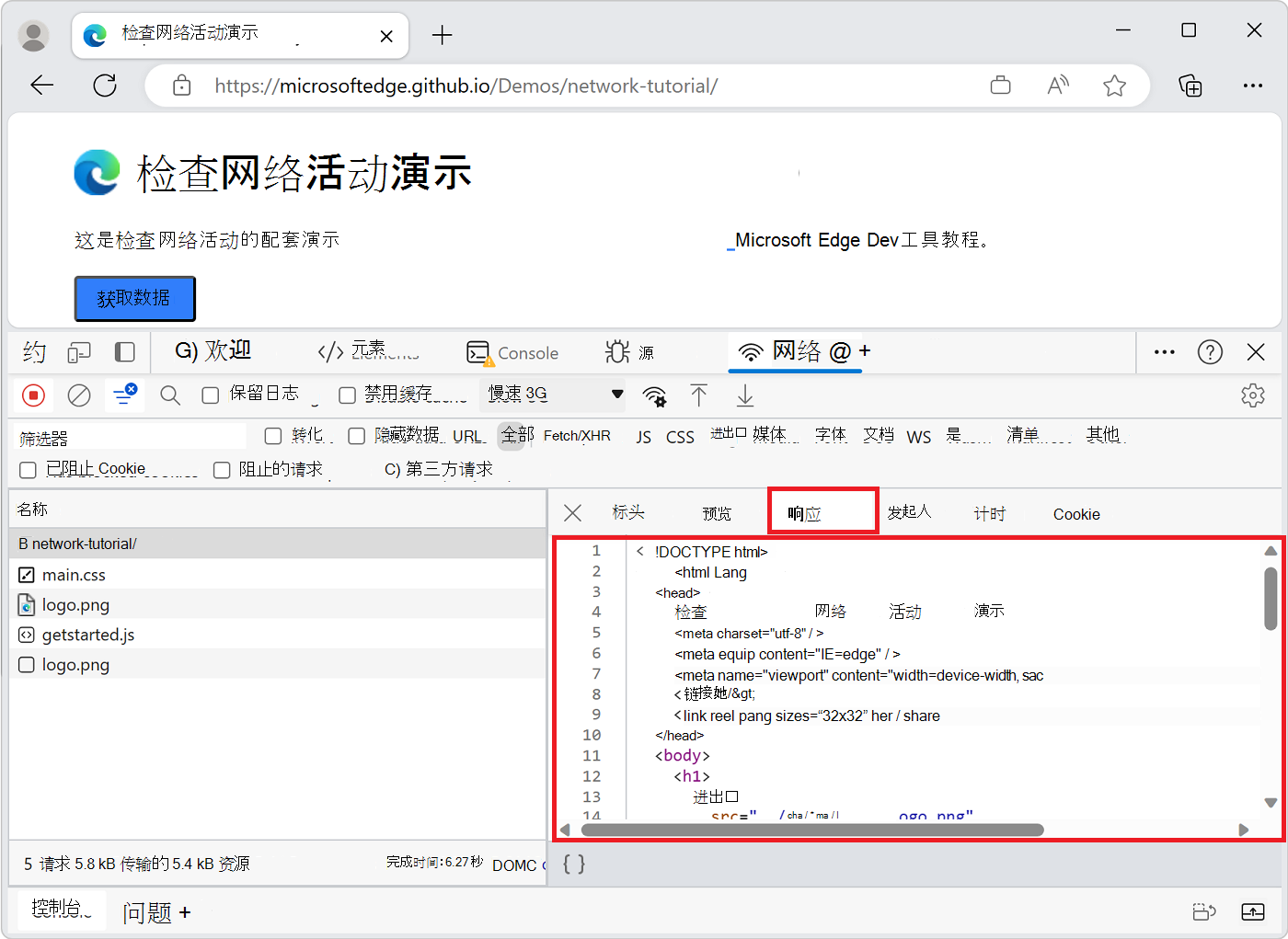Select the main.css request row
This screenshot has height=939, width=1288.
click(x=278, y=575)
